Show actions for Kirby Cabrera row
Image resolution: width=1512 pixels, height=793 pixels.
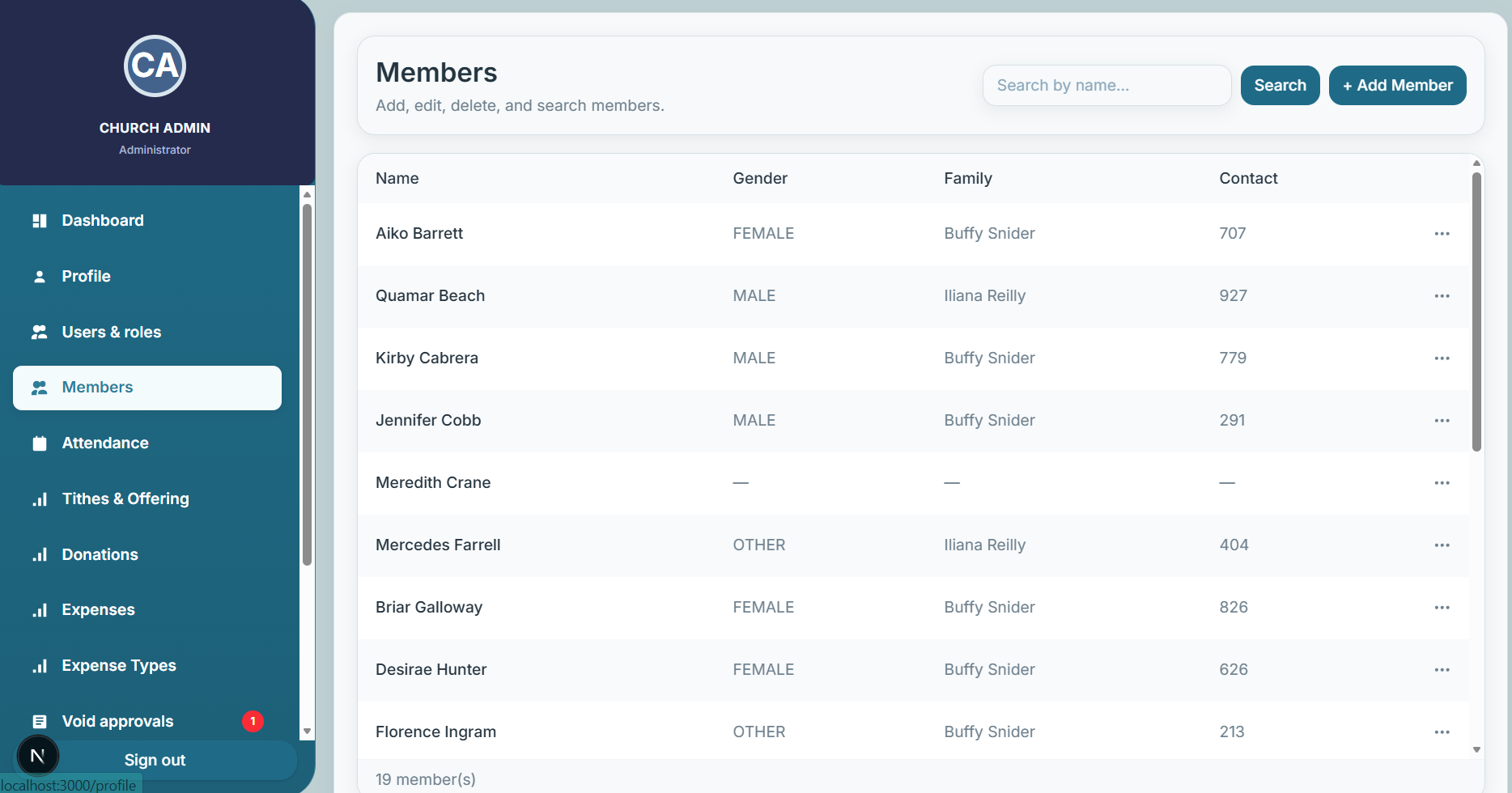[1442, 358]
